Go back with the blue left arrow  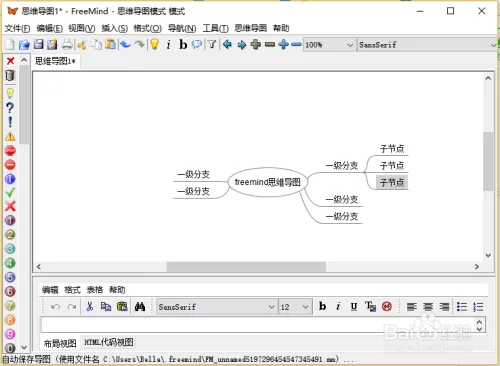click(227, 44)
